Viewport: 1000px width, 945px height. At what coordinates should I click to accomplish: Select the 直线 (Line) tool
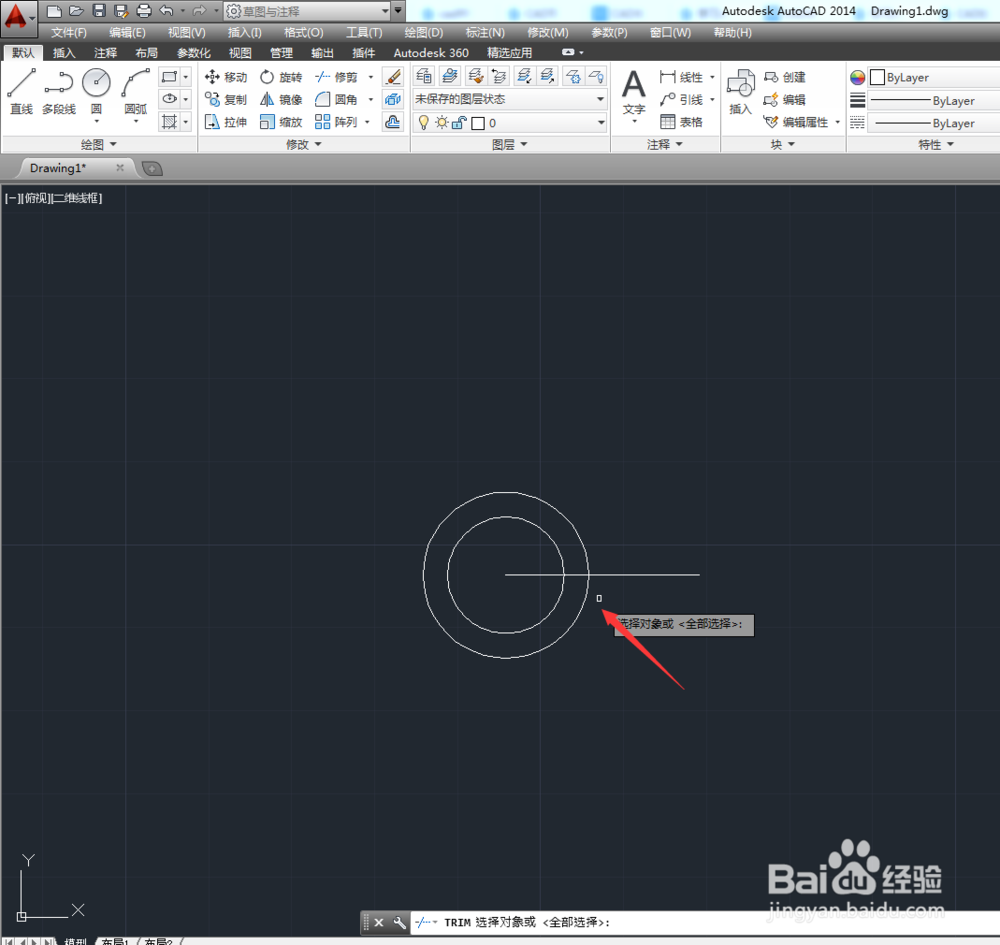pos(21,91)
